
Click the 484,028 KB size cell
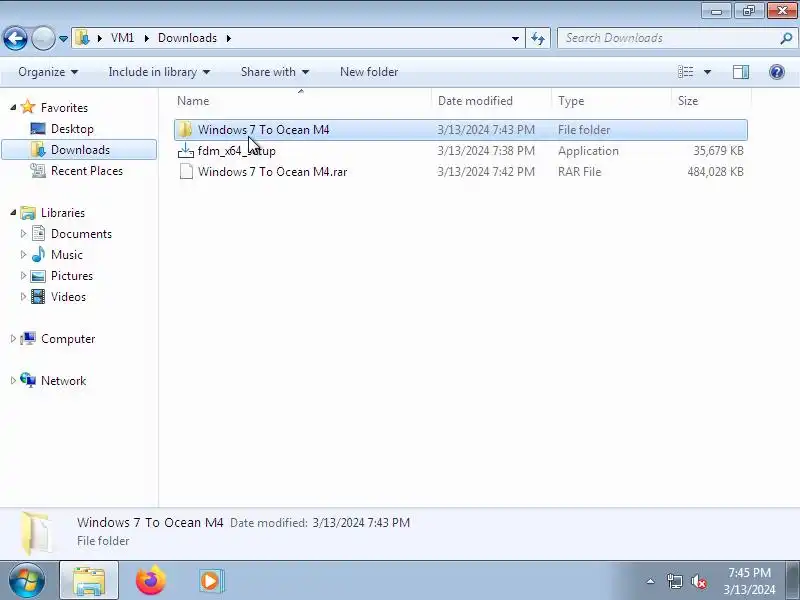[715, 172]
